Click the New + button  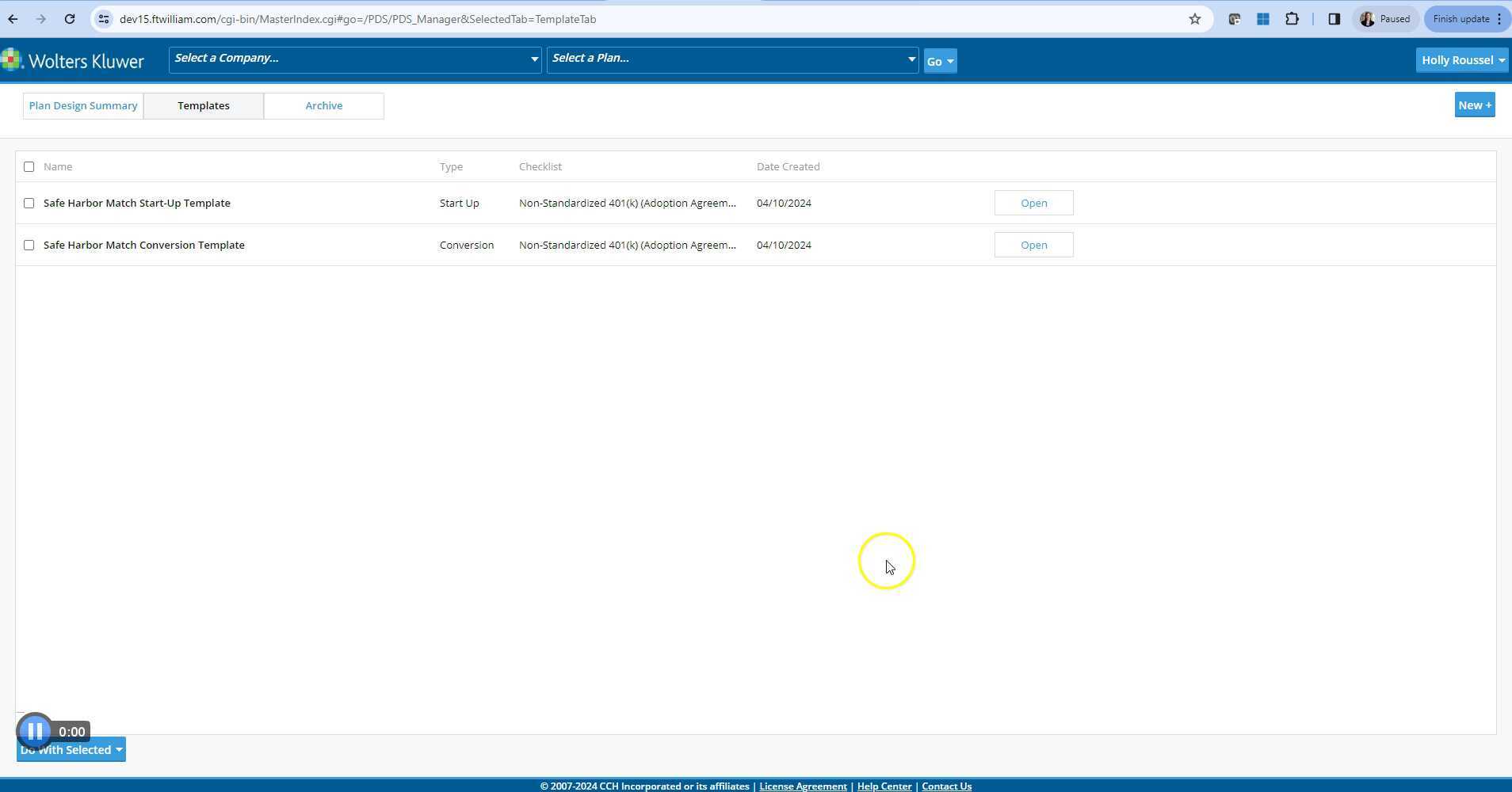(1474, 104)
